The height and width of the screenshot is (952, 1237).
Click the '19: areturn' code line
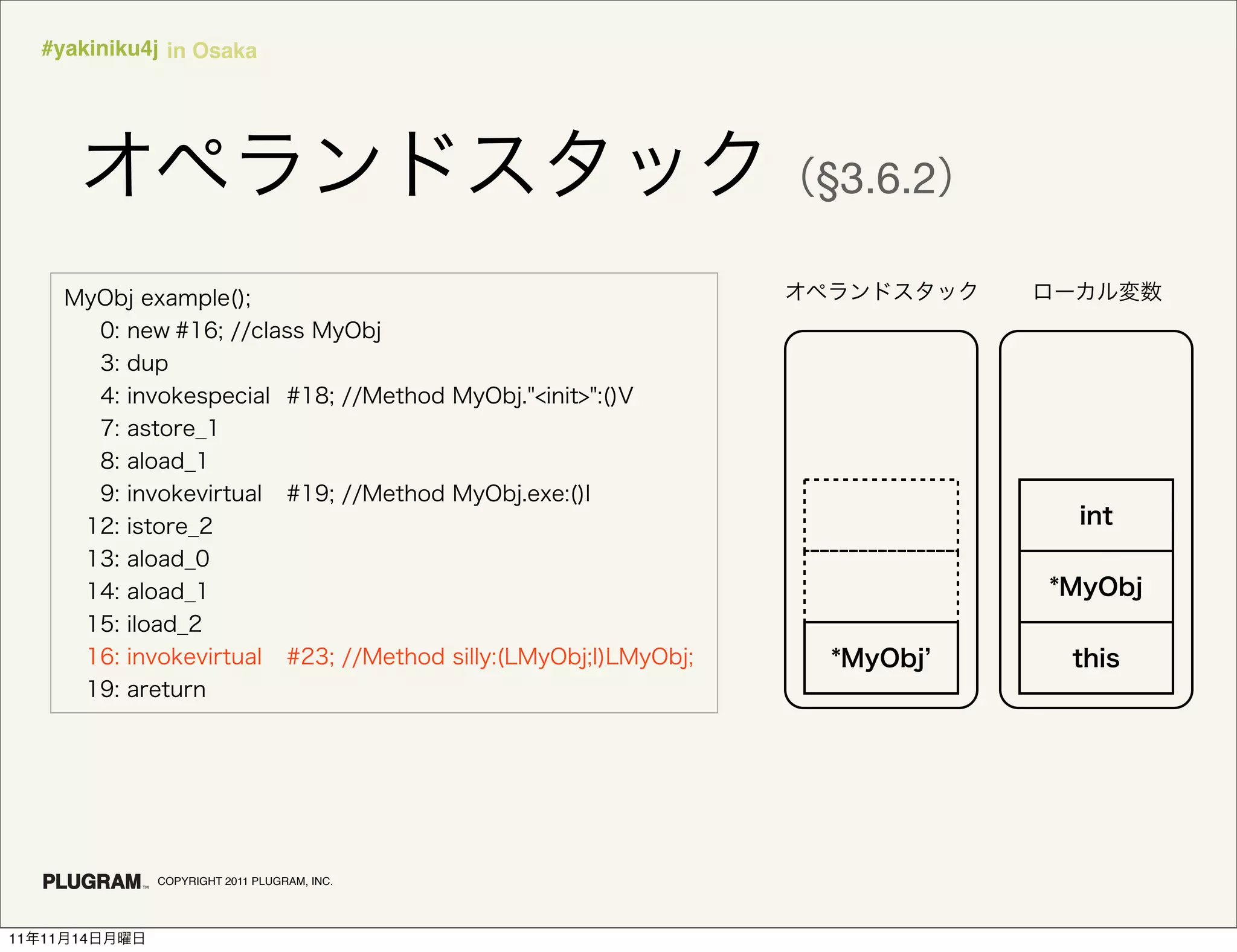[147, 689]
